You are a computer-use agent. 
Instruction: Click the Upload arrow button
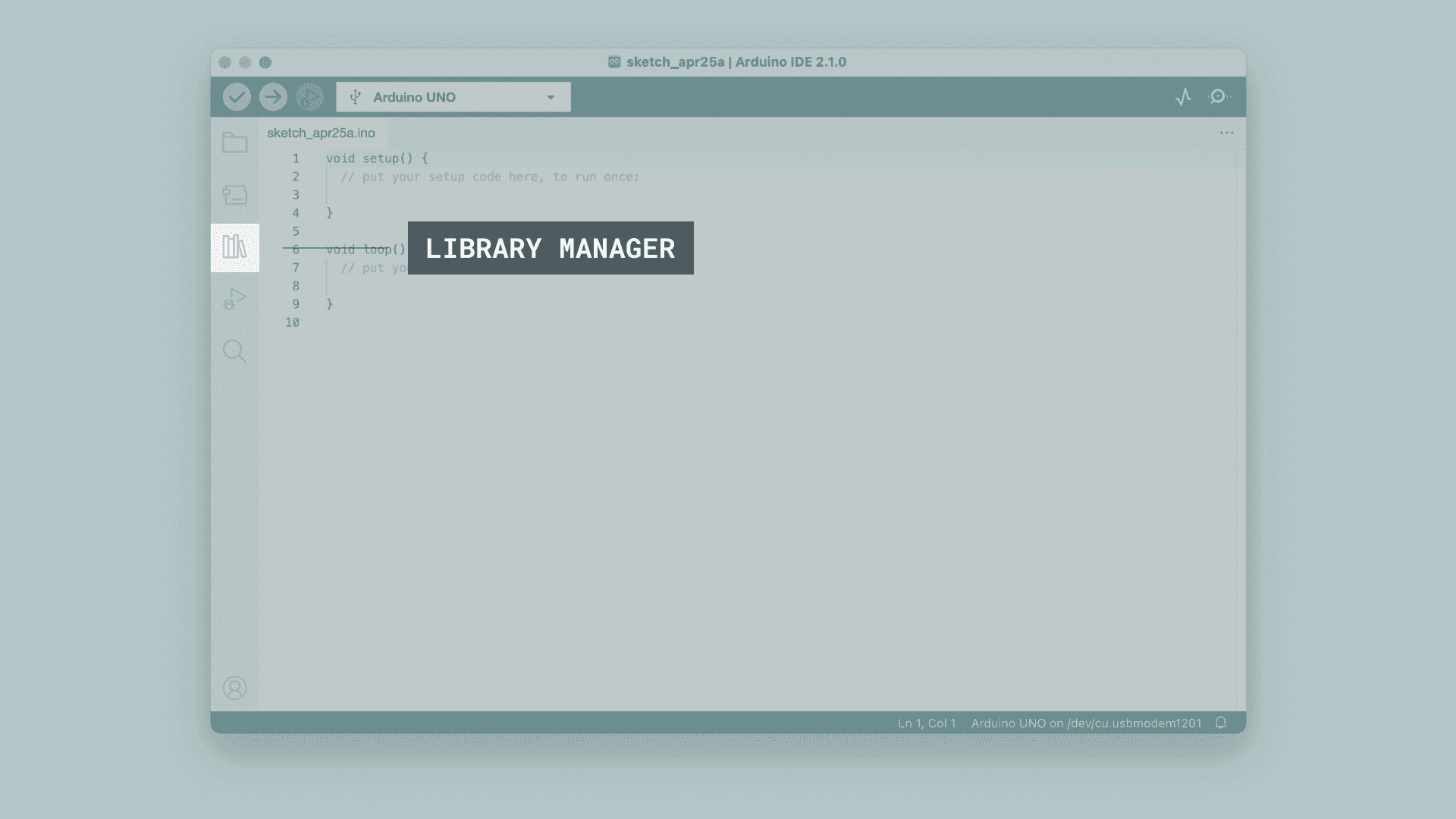(x=273, y=97)
